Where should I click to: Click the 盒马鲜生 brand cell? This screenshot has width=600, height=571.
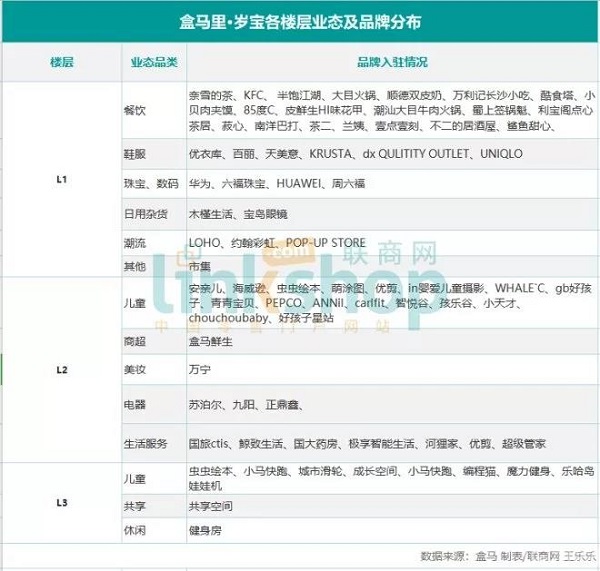[392, 341]
